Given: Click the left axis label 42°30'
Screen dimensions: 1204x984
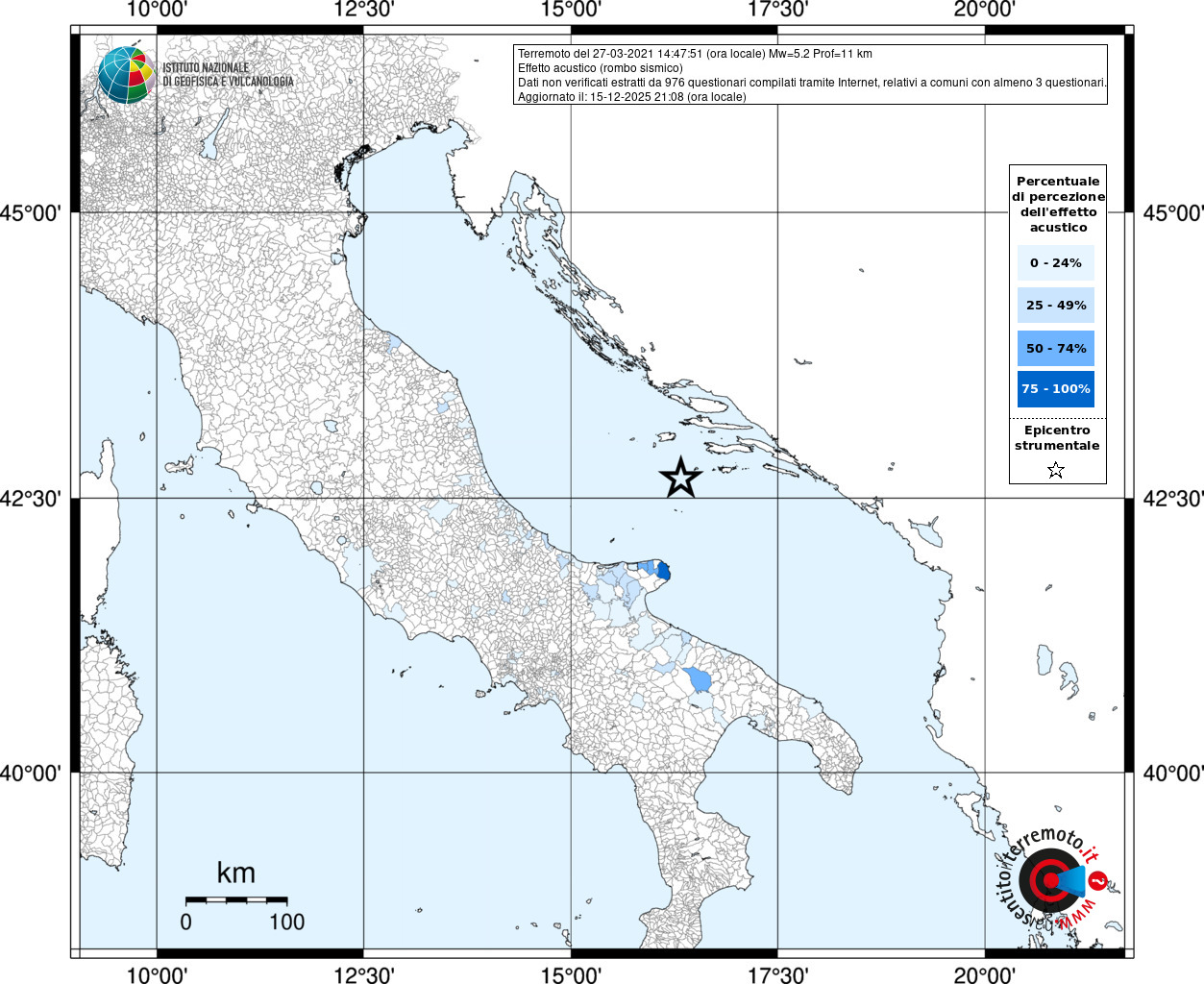Looking at the screenshot, I should [31, 498].
